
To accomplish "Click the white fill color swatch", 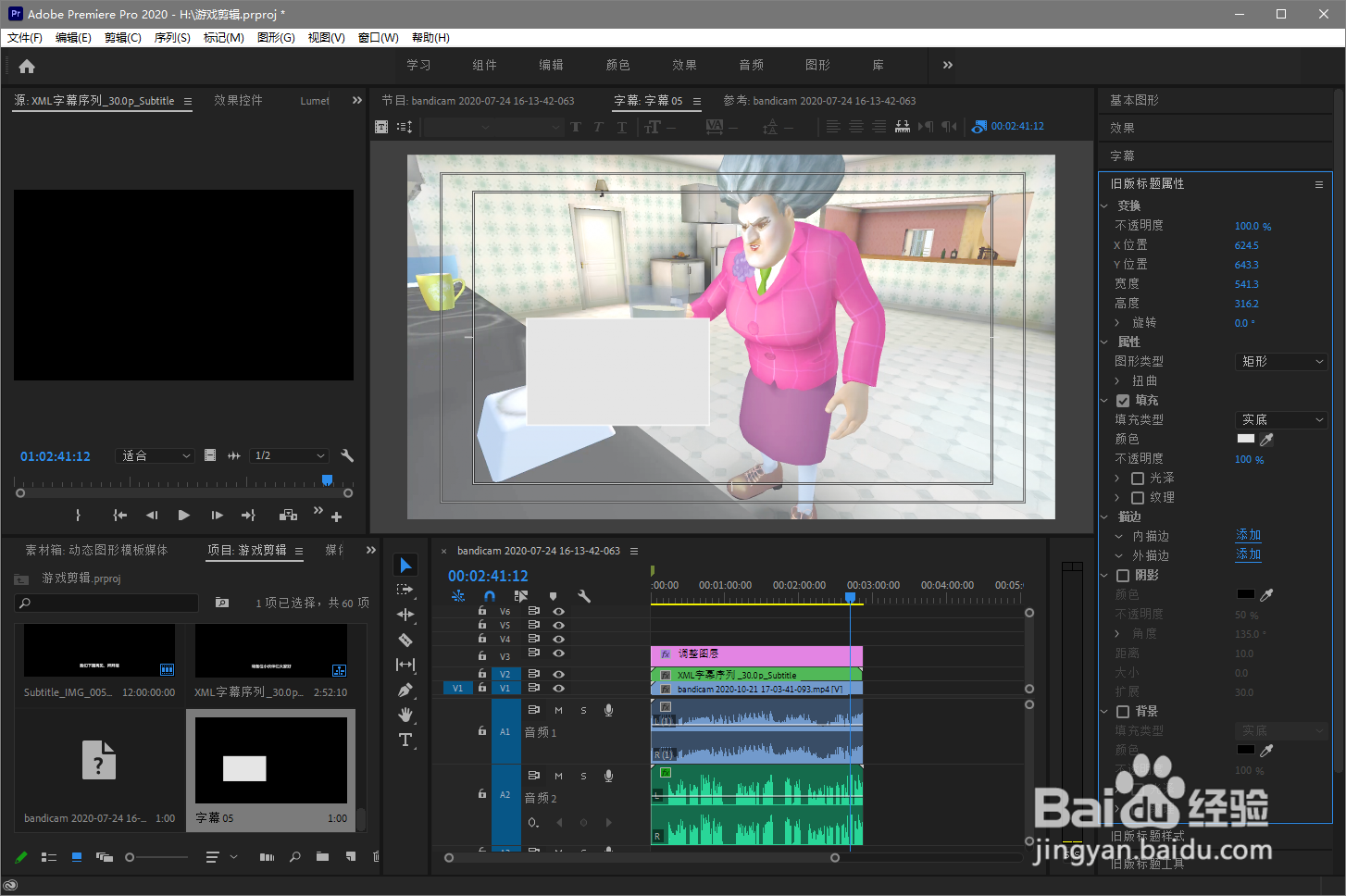I will (1246, 439).
